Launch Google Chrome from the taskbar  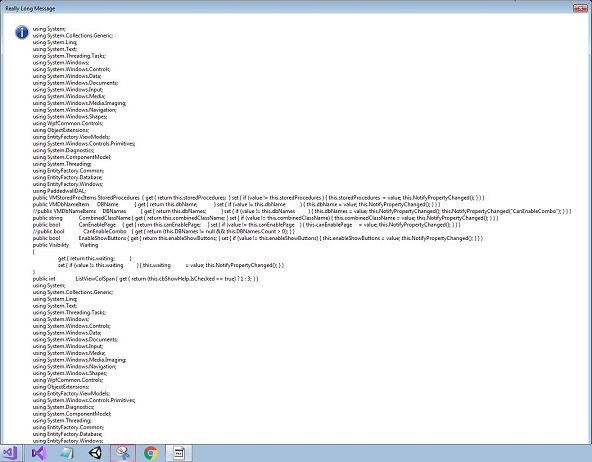coord(151,453)
